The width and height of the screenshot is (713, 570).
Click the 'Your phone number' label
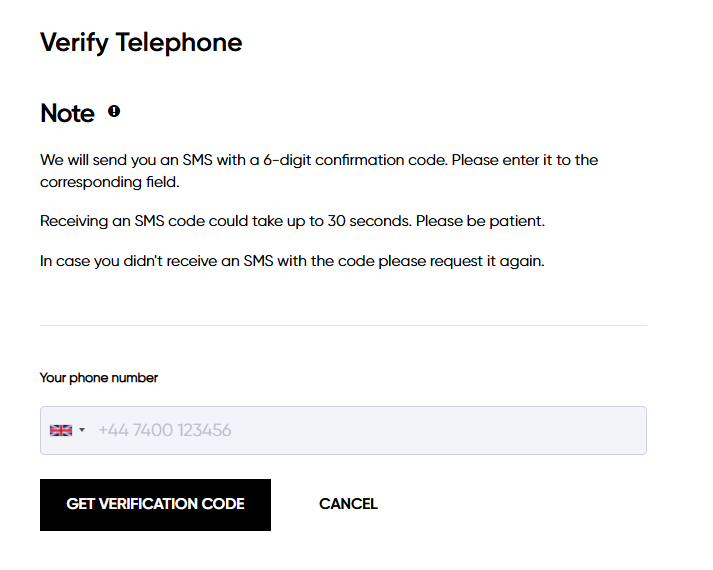point(99,378)
